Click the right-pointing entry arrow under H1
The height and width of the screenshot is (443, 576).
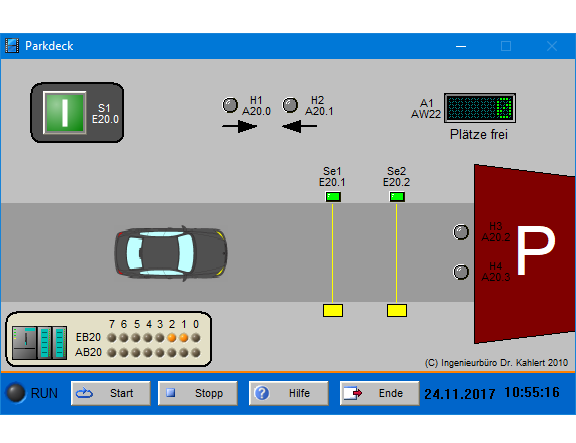pos(240,126)
